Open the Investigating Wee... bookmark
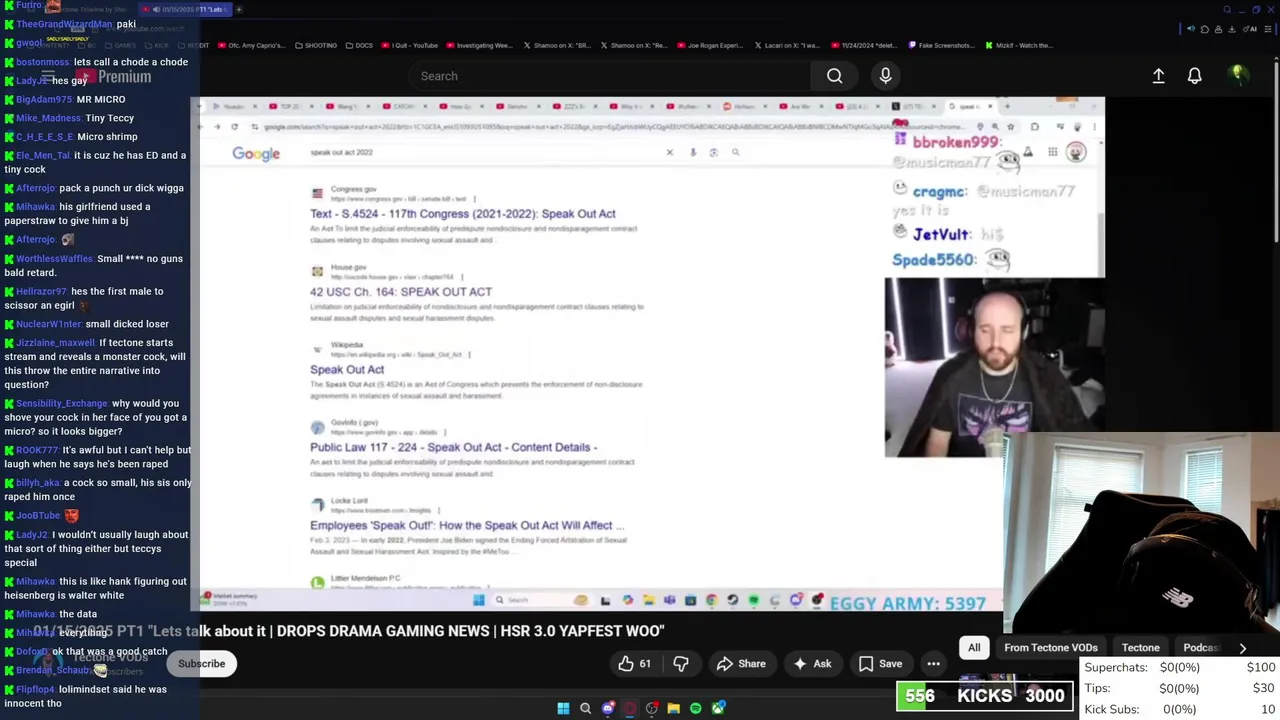 click(479, 45)
